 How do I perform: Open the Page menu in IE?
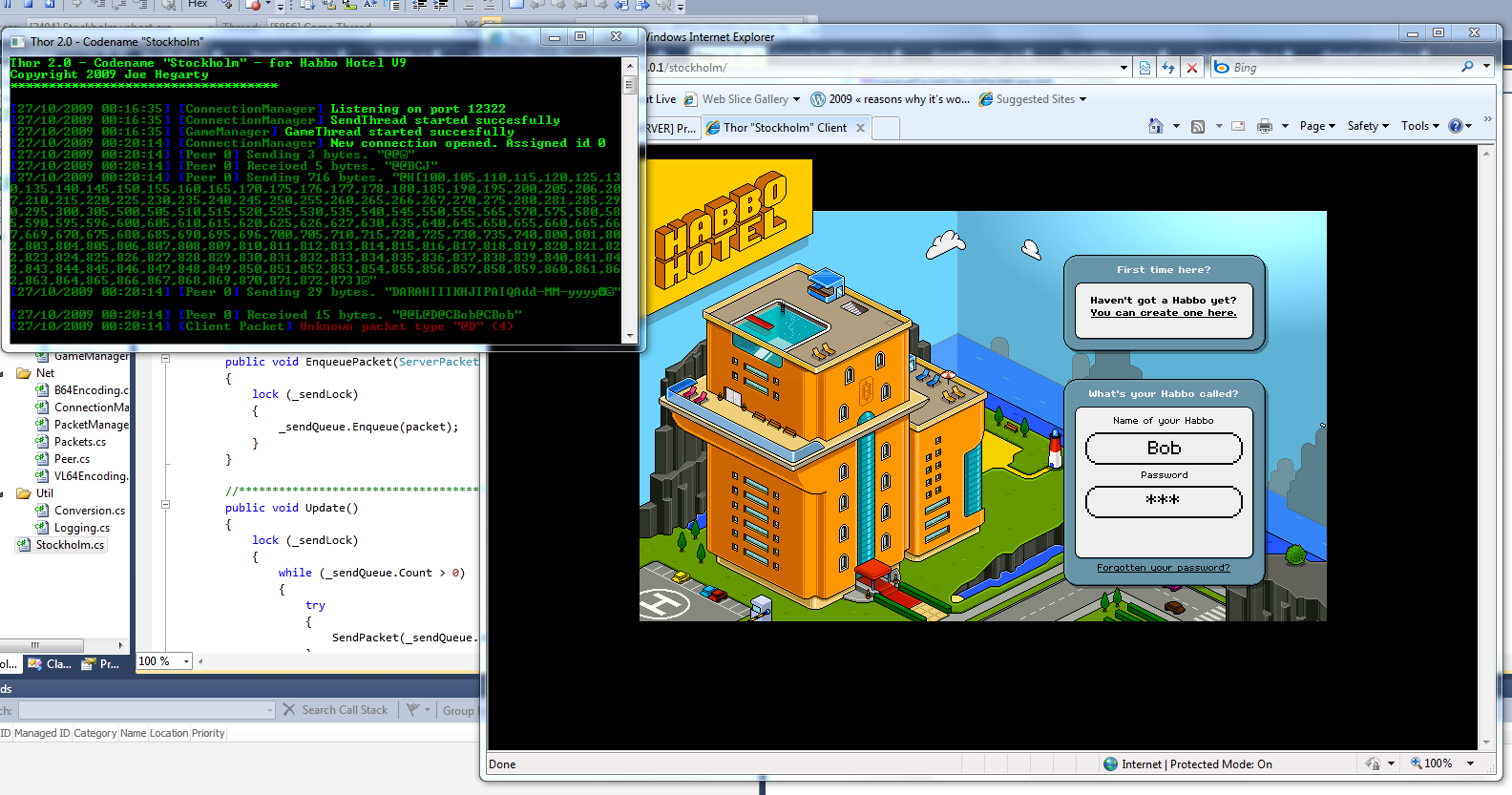(1317, 126)
